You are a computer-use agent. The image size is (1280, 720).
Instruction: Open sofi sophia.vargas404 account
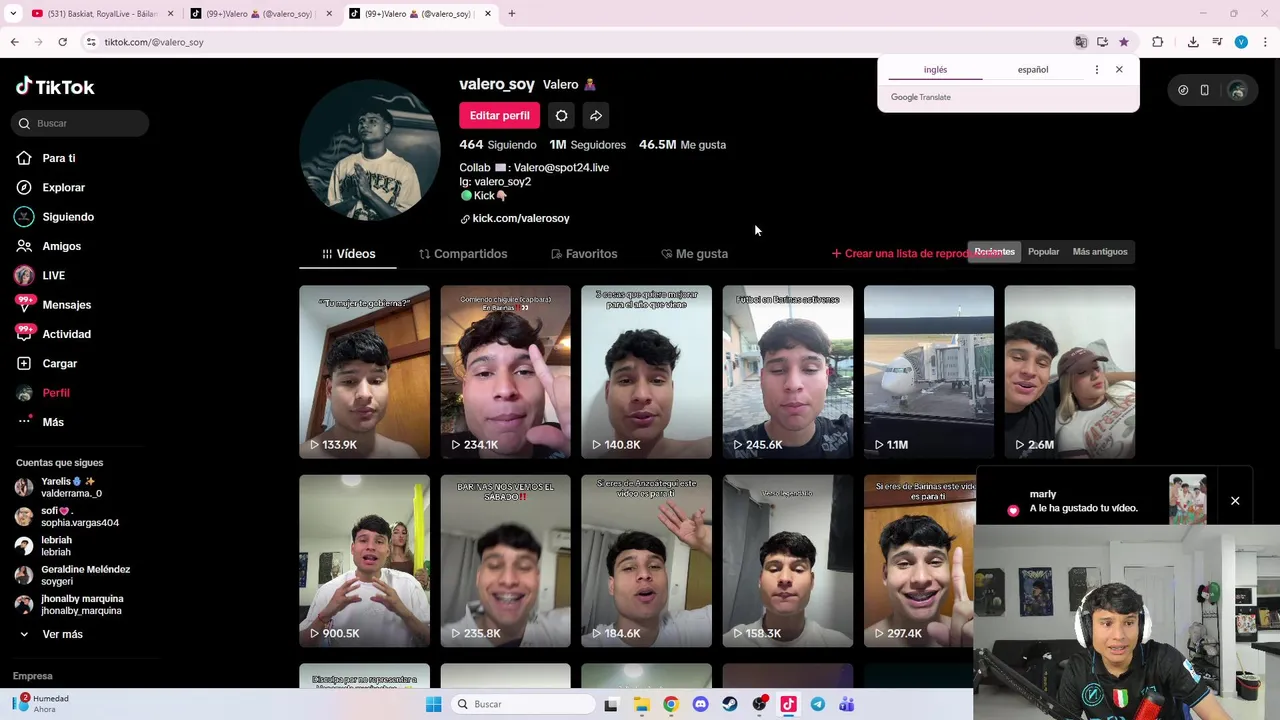click(66, 517)
